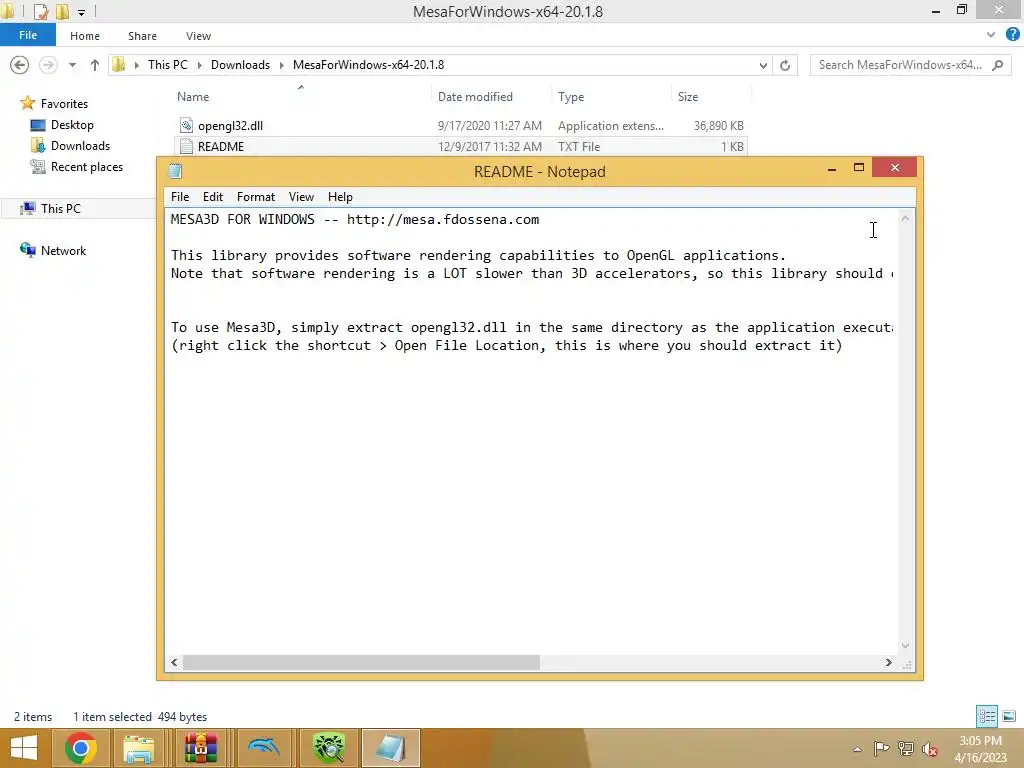This screenshot has height=768, width=1024.
Task: Open the Explorer View ribbon tab
Action: coord(198,36)
